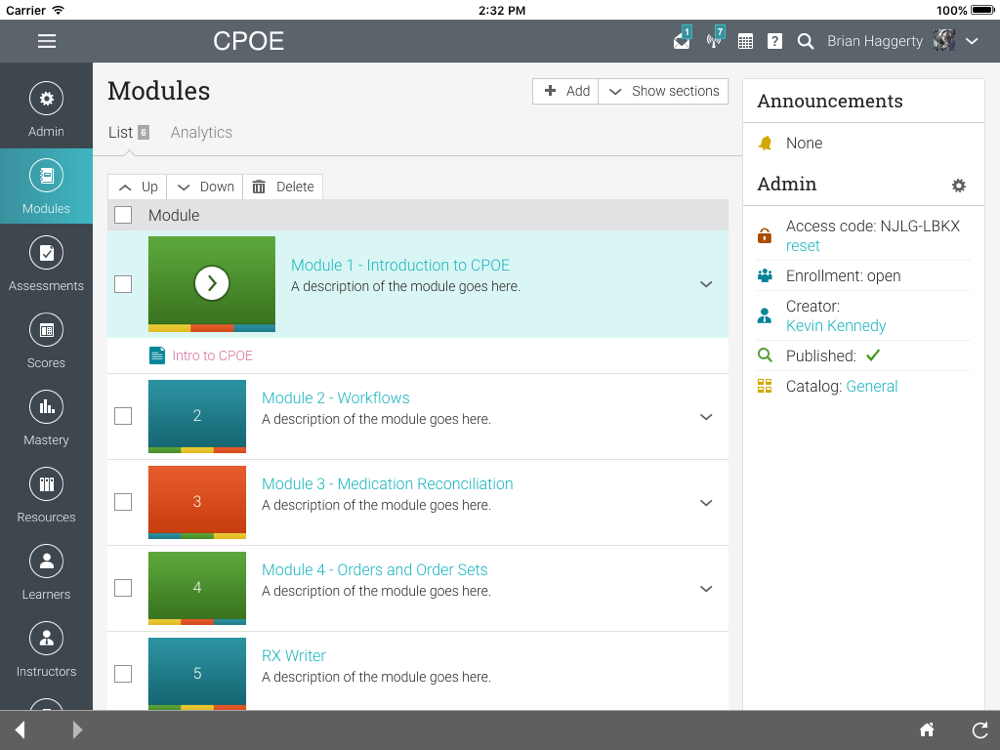Expand the Brian Haggerty user menu
This screenshot has width=1000, height=750.
click(972, 41)
